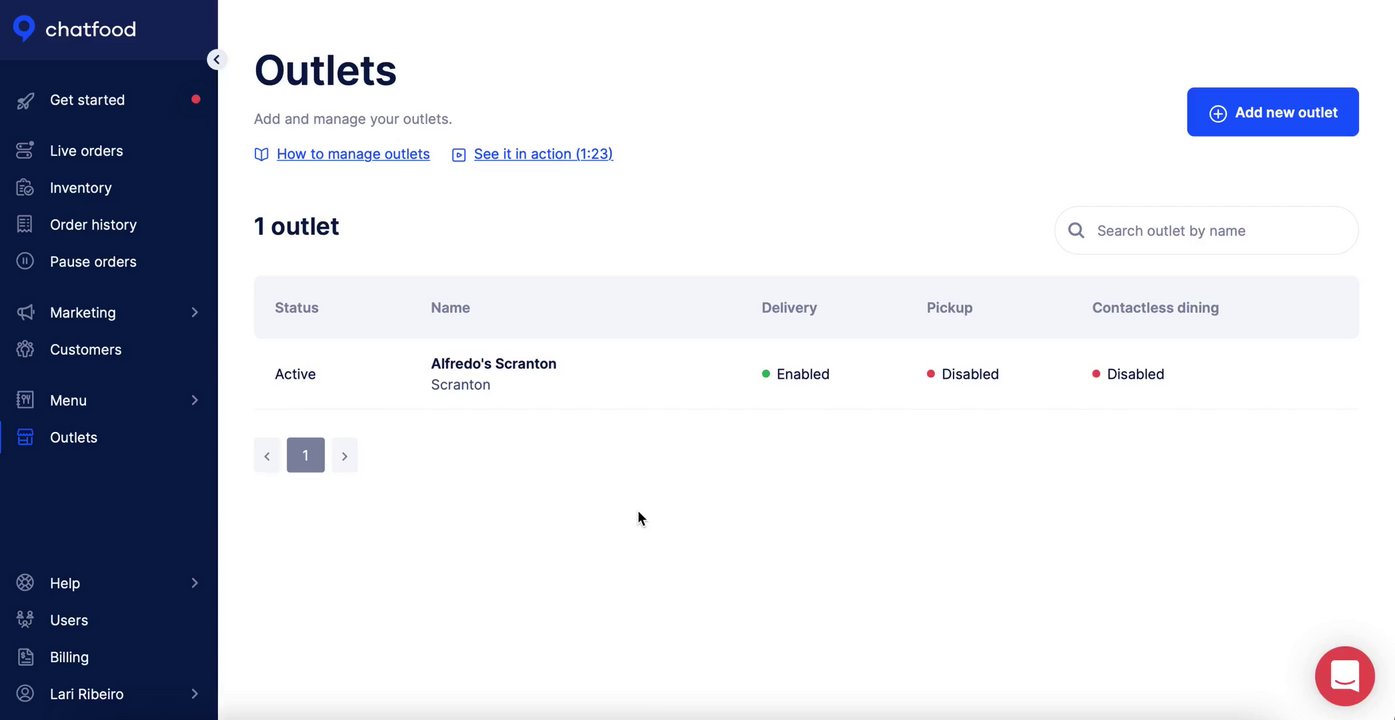
Task: Click the Pause orders icon
Action: click(x=26, y=262)
